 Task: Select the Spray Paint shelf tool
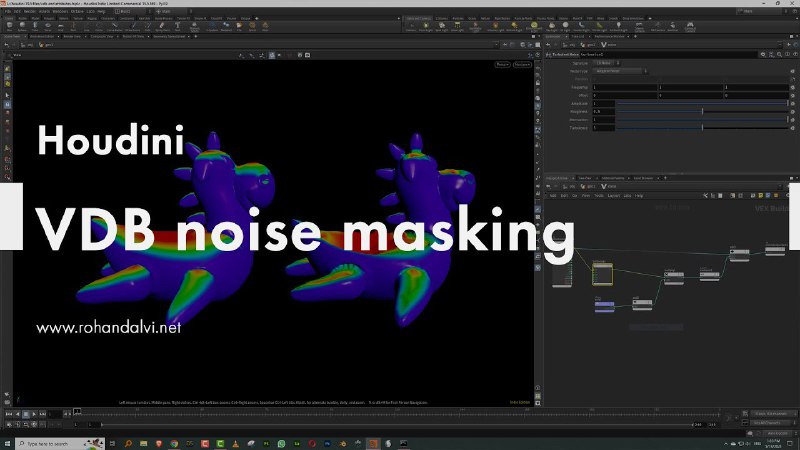[162, 26]
